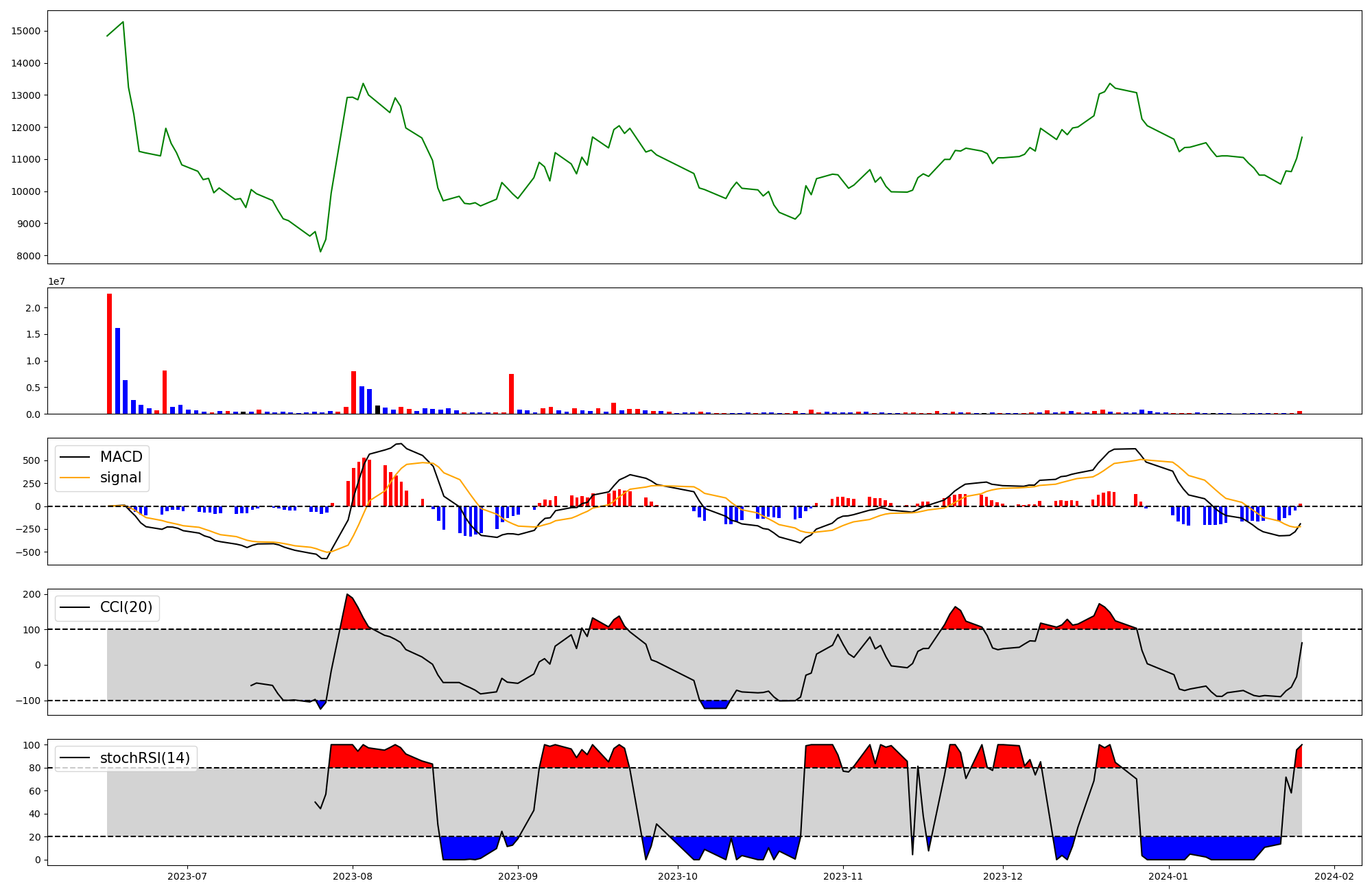1372x892 pixels.
Task: Click the 2023-12 date axis label
Action: [x=1003, y=876]
